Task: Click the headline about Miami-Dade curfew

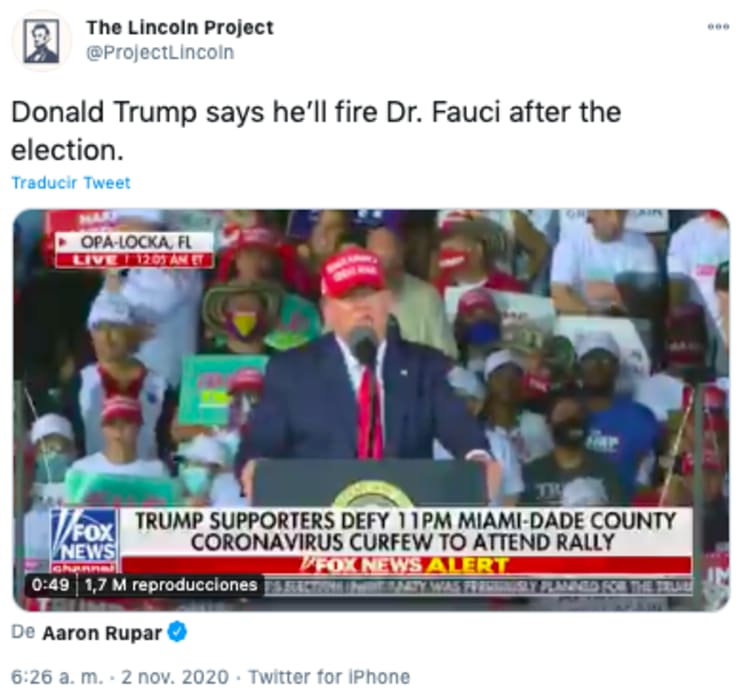Action: point(406,532)
